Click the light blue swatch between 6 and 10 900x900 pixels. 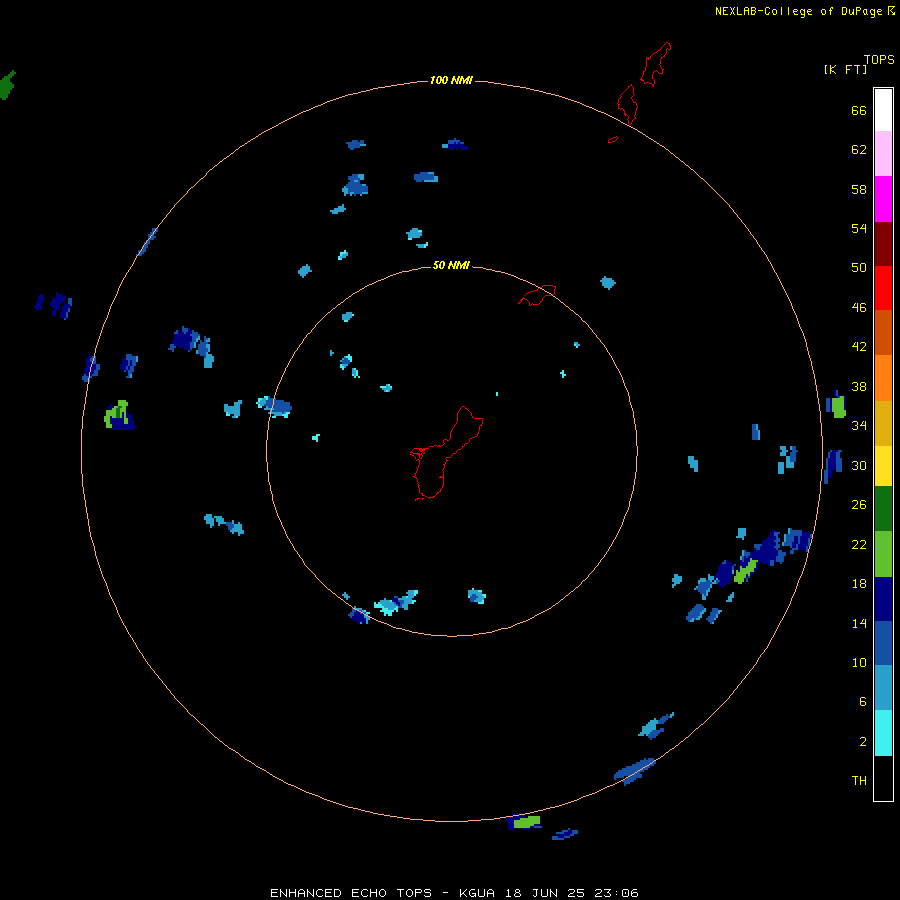coord(883,687)
